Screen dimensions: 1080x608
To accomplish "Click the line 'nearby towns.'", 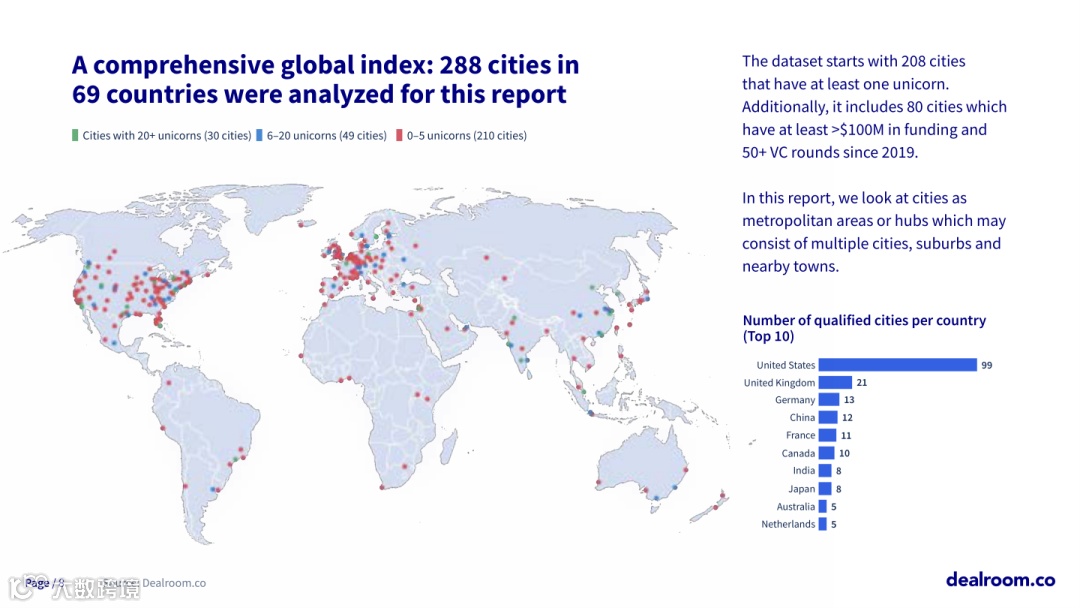I will pyautogui.click(x=790, y=266).
